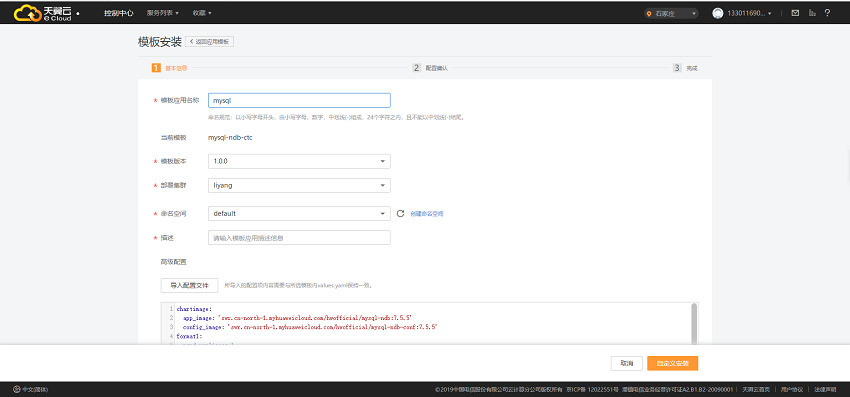Click the 取消 cancel button
Screen dimensions: 850x397
point(627,363)
